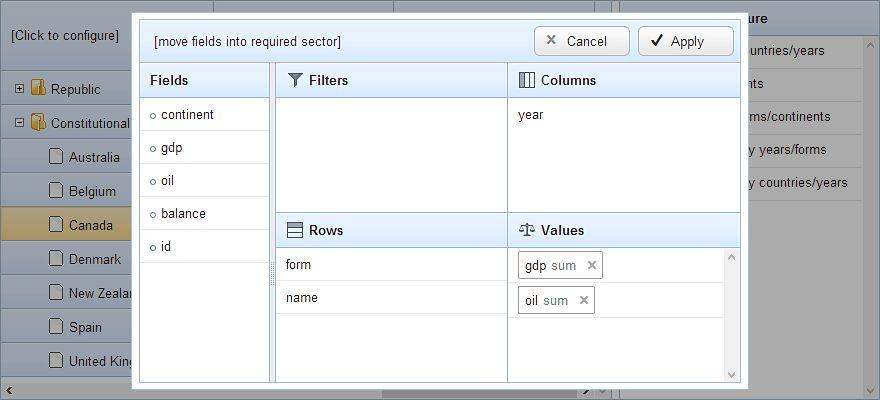Click the Rows header icon
The height and width of the screenshot is (400, 880).
(295, 230)
